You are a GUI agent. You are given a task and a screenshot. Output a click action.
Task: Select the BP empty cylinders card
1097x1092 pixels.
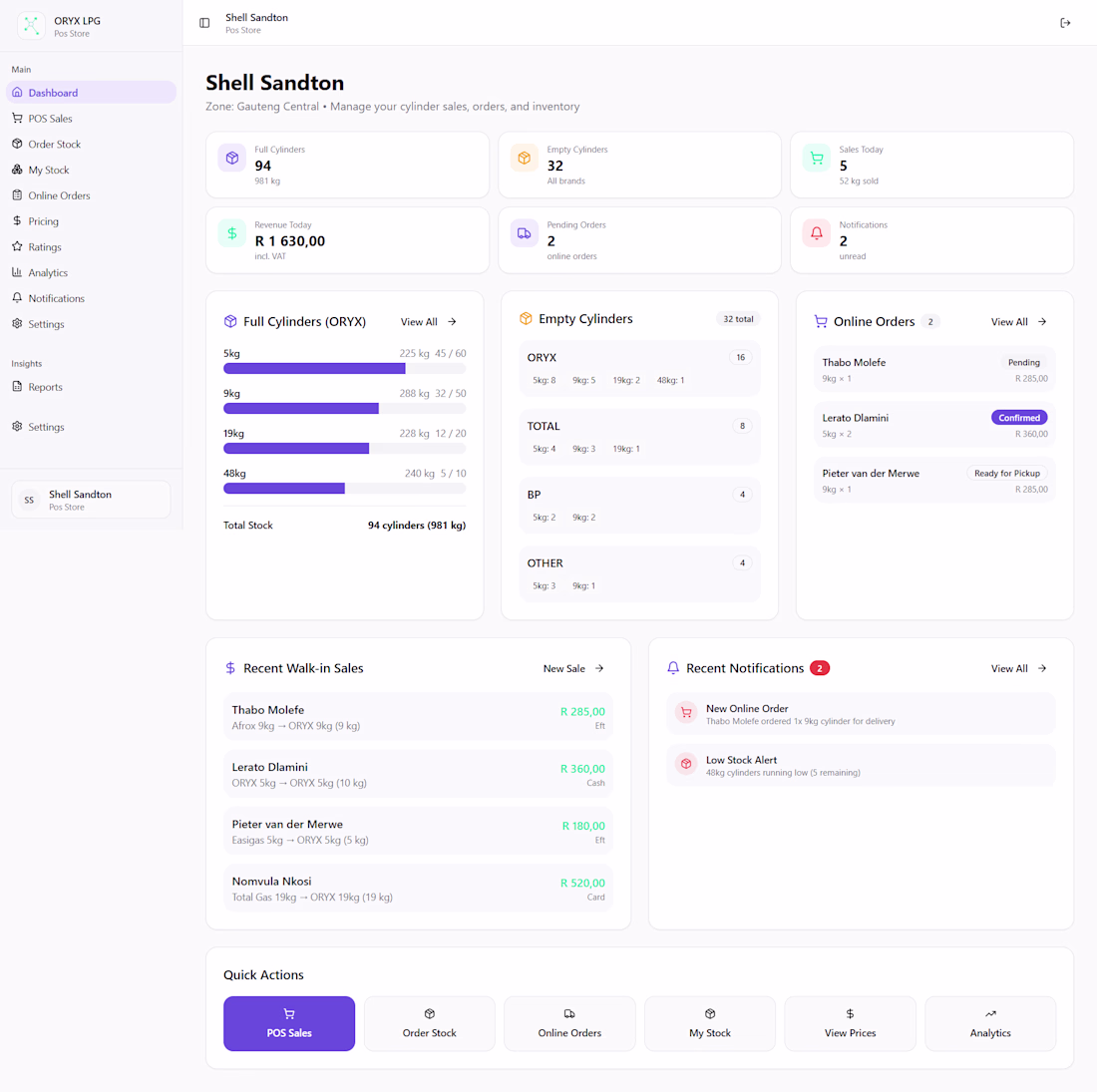click(639, 506)
